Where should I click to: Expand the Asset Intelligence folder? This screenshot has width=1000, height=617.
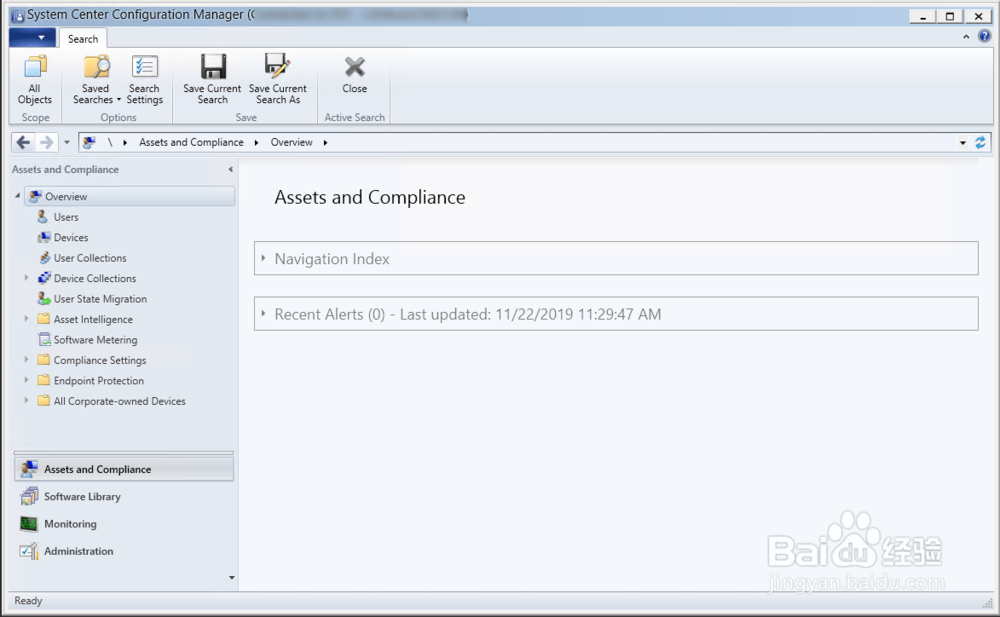click(x=26, y=318)
